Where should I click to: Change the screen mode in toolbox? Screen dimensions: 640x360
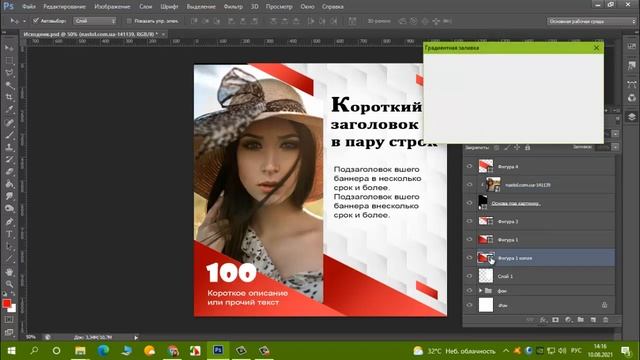pyautogui.click(x=9, y=332)
